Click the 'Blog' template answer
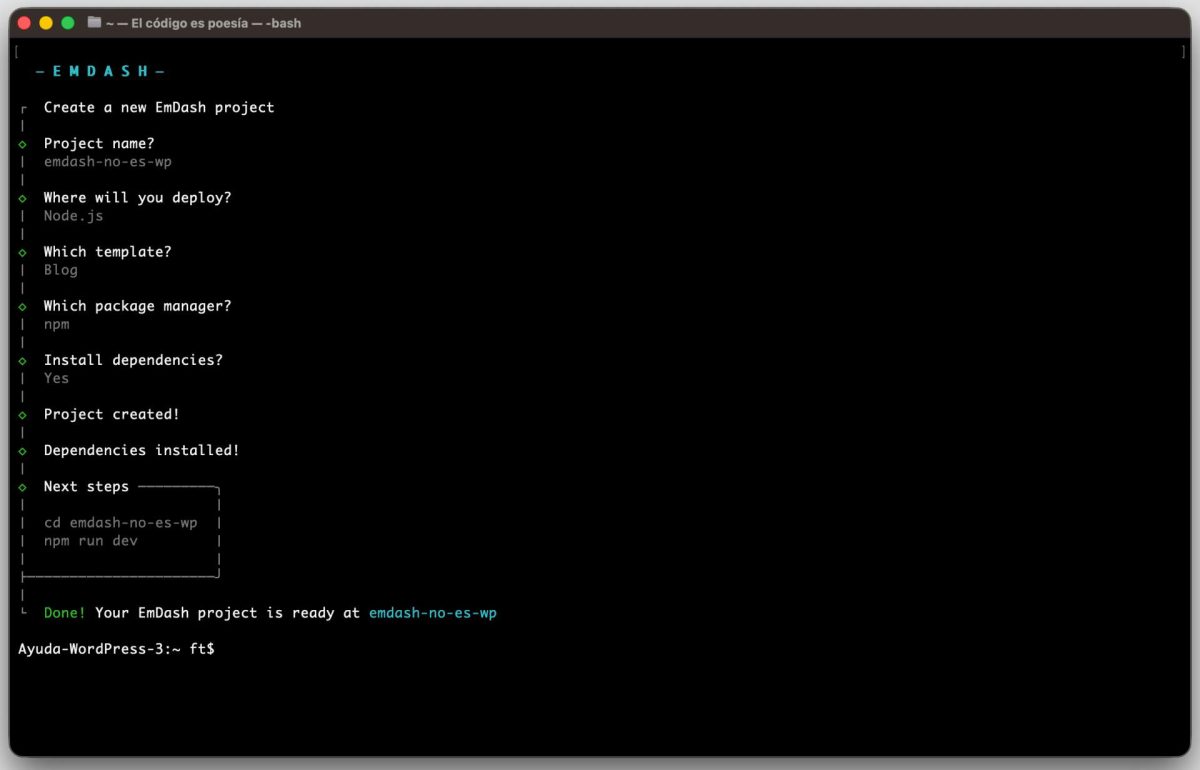 pyautogui.click(x=61, y=269)
